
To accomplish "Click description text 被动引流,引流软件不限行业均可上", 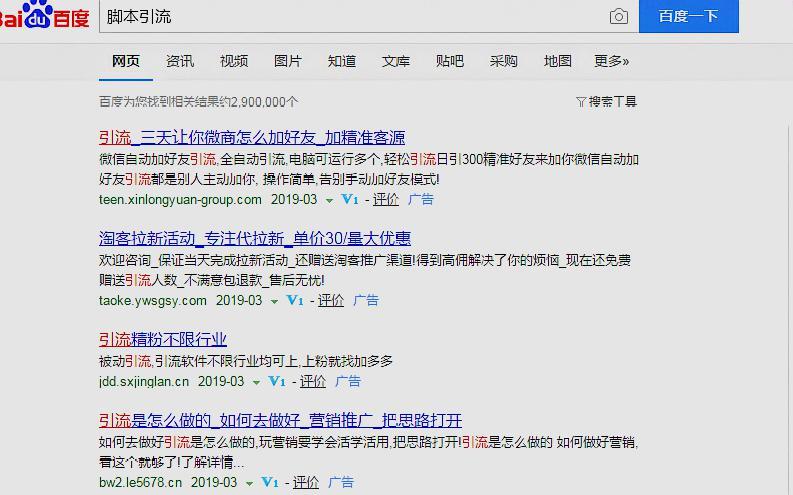I will 246,362.
